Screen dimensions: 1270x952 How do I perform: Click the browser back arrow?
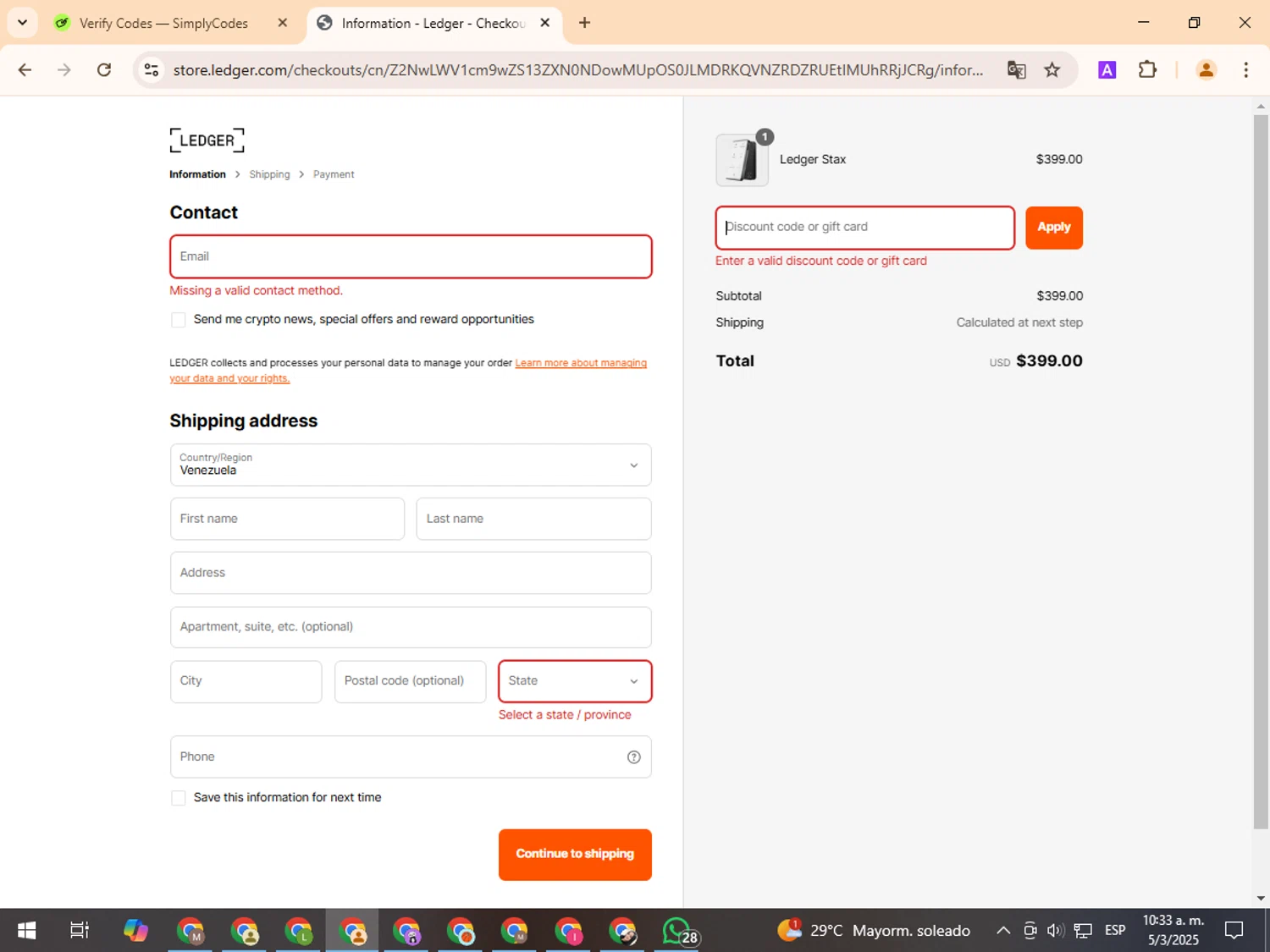25,70
